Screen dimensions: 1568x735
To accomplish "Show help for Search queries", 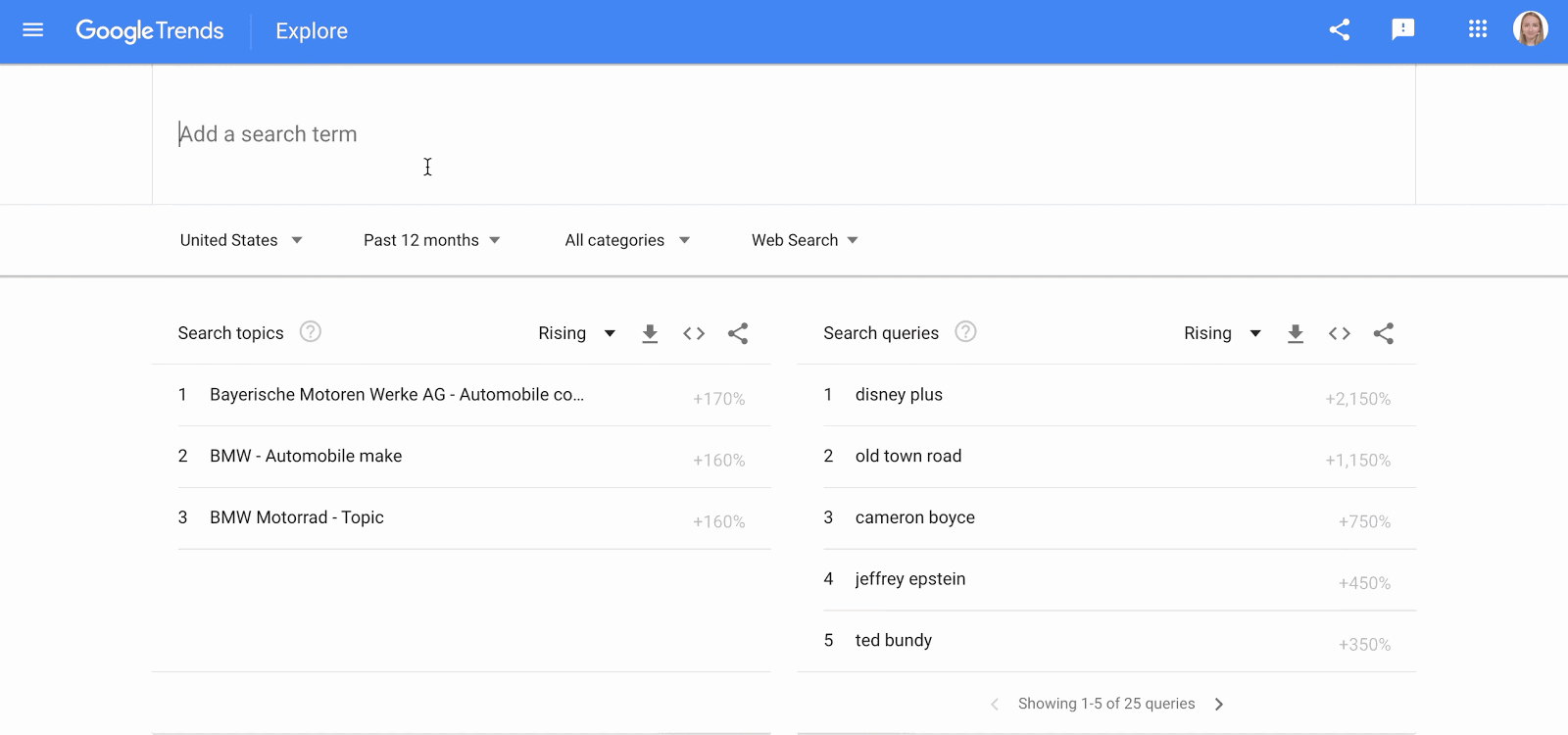I will tap(965, 332).
